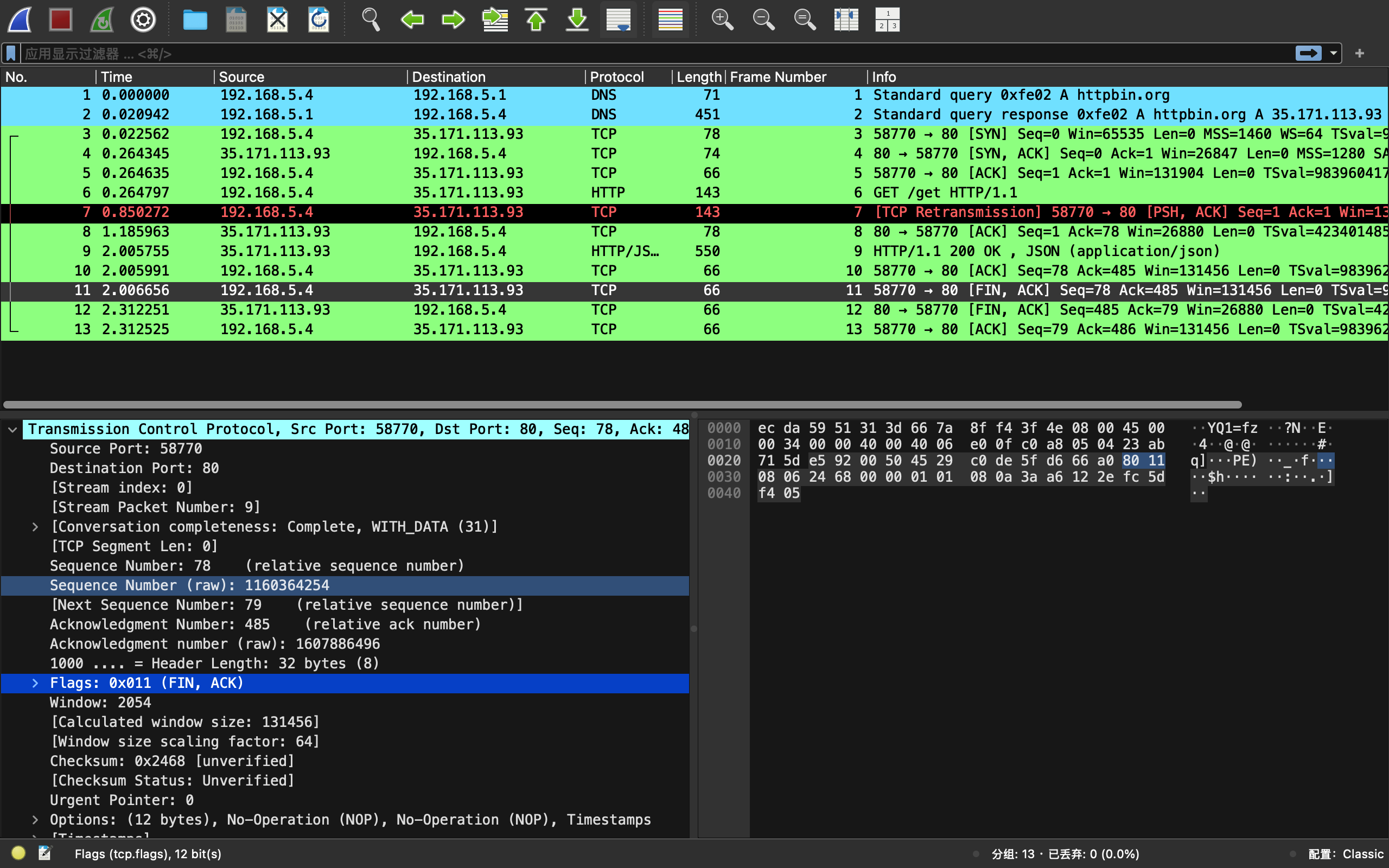This screenshot has height=868, width=1389.
Task: Find a packet with magnifier icon
Action: 371,20
